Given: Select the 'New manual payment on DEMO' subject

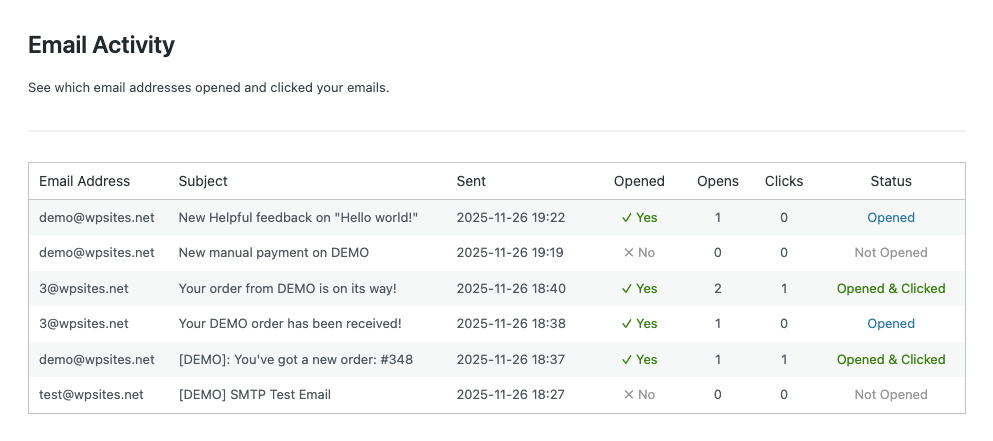Looking at the screenshot, I should click(274, 253).
